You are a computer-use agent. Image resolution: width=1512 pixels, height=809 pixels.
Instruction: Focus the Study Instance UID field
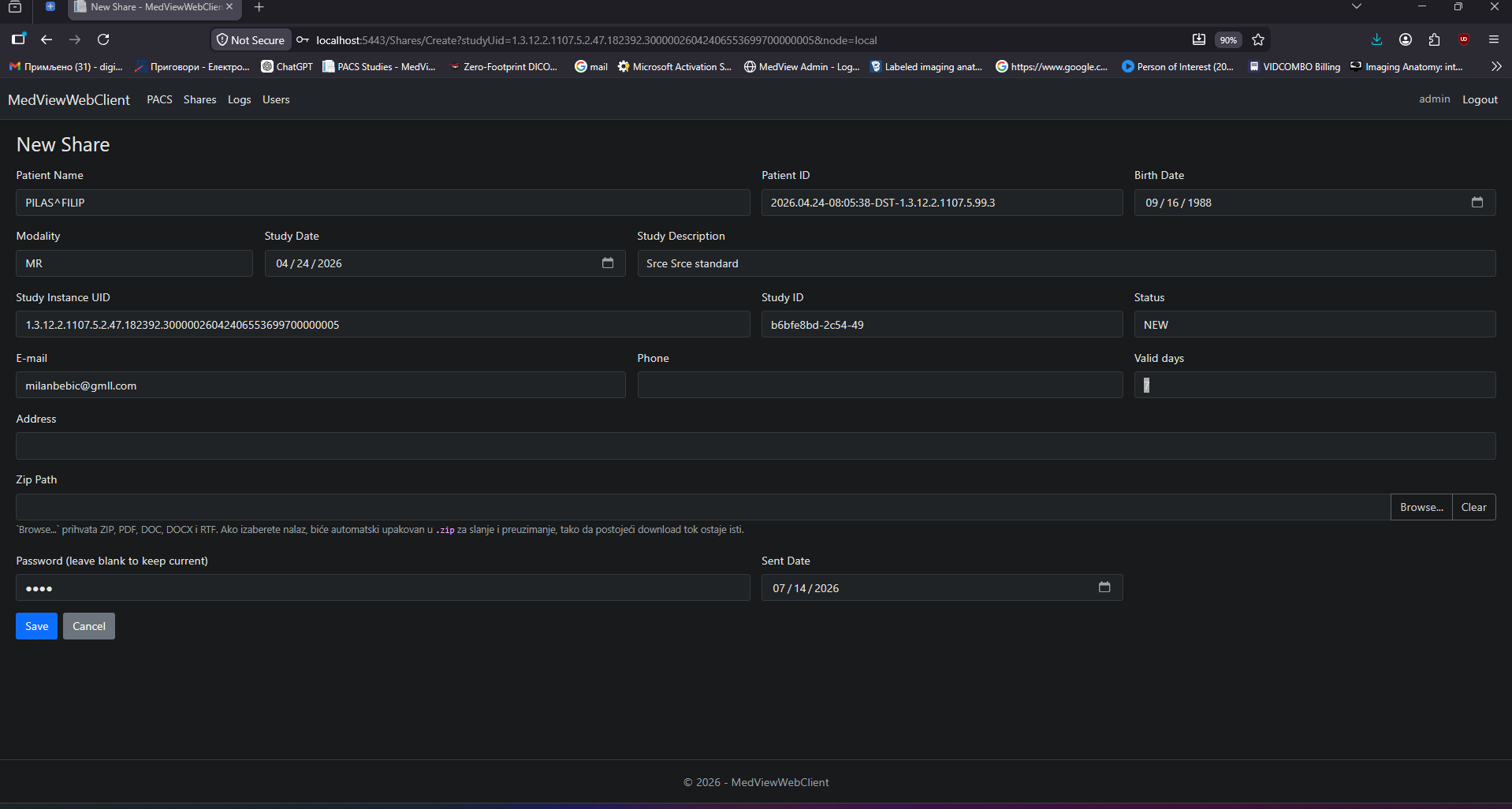point(383,324)
